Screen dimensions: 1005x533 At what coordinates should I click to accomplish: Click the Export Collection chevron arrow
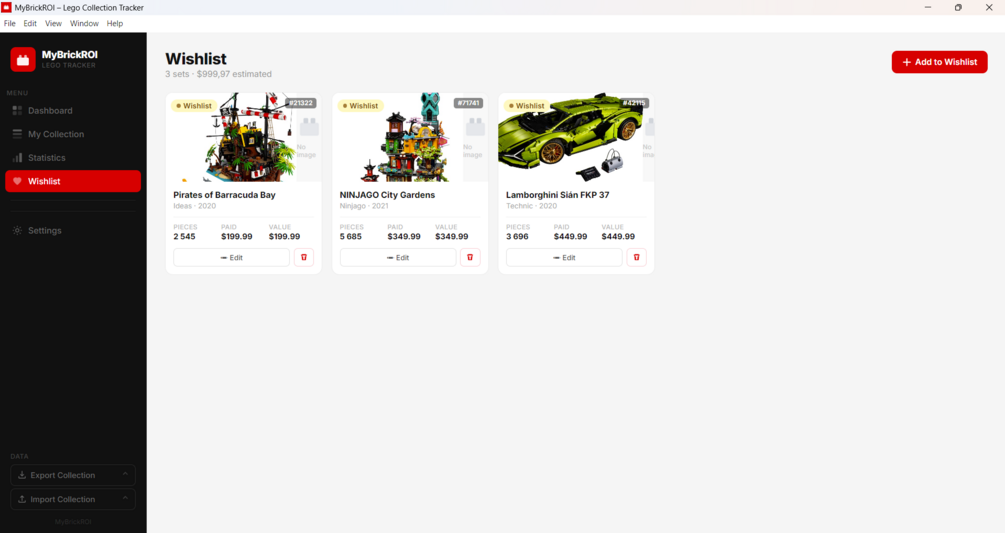125,475
